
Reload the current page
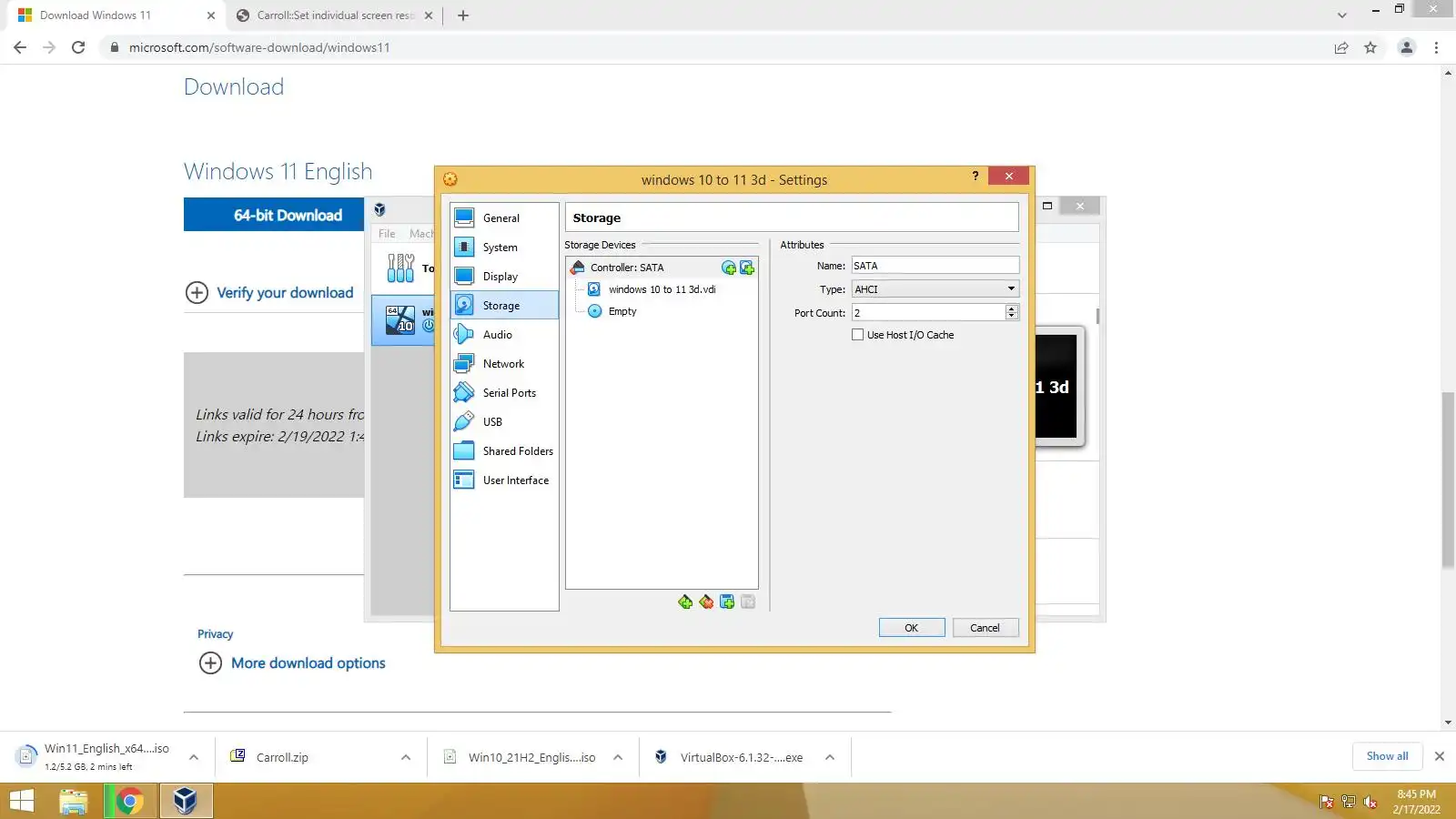tap(78, 47)
